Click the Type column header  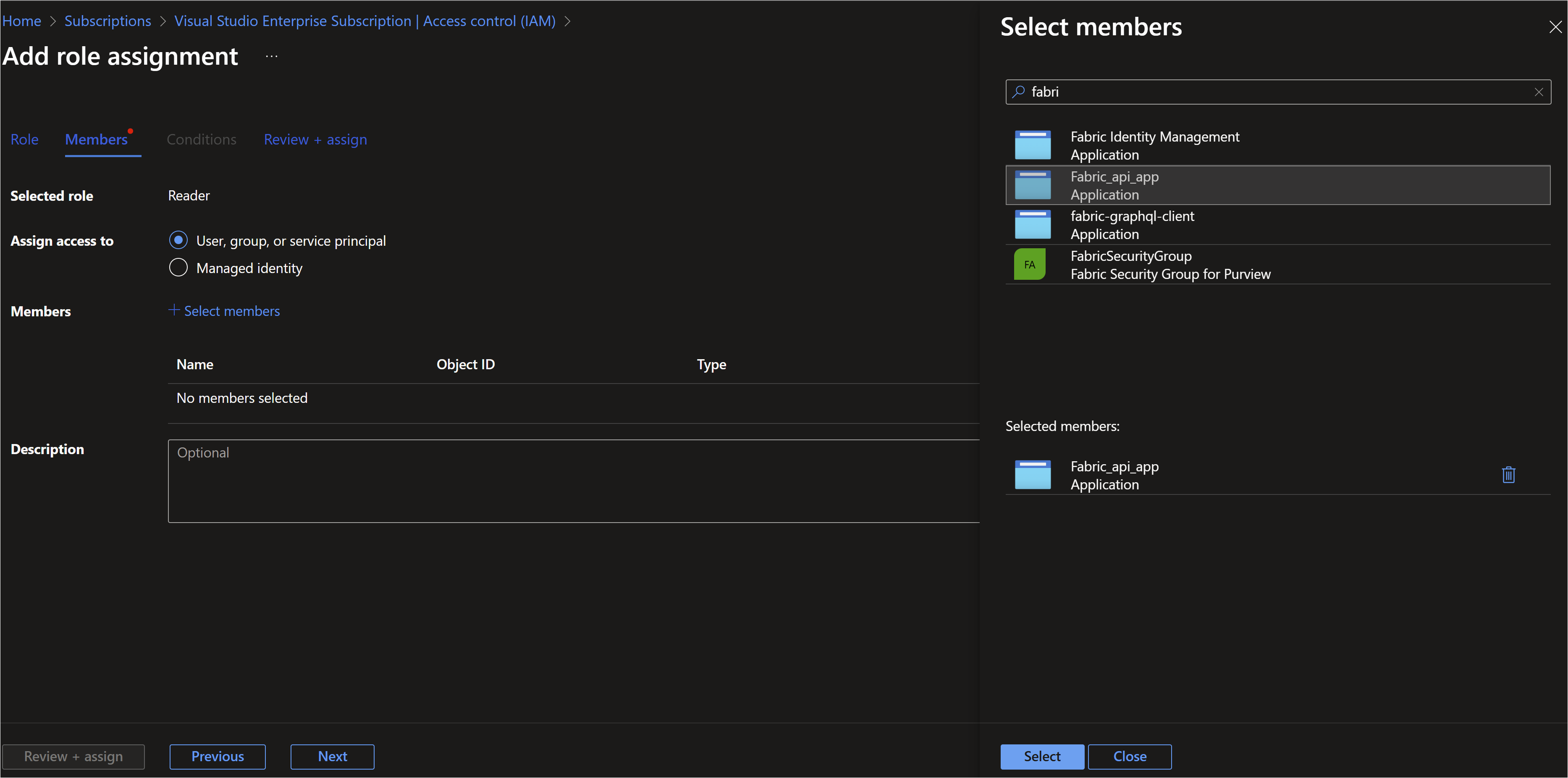coord(712,365)
